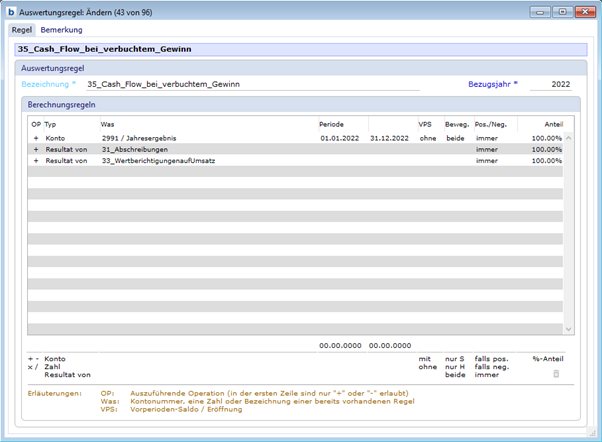The width and height of the screenshot is (602, 442).
Task: Click the trash delete icon below %-Anteil
Action: [556, 373]
